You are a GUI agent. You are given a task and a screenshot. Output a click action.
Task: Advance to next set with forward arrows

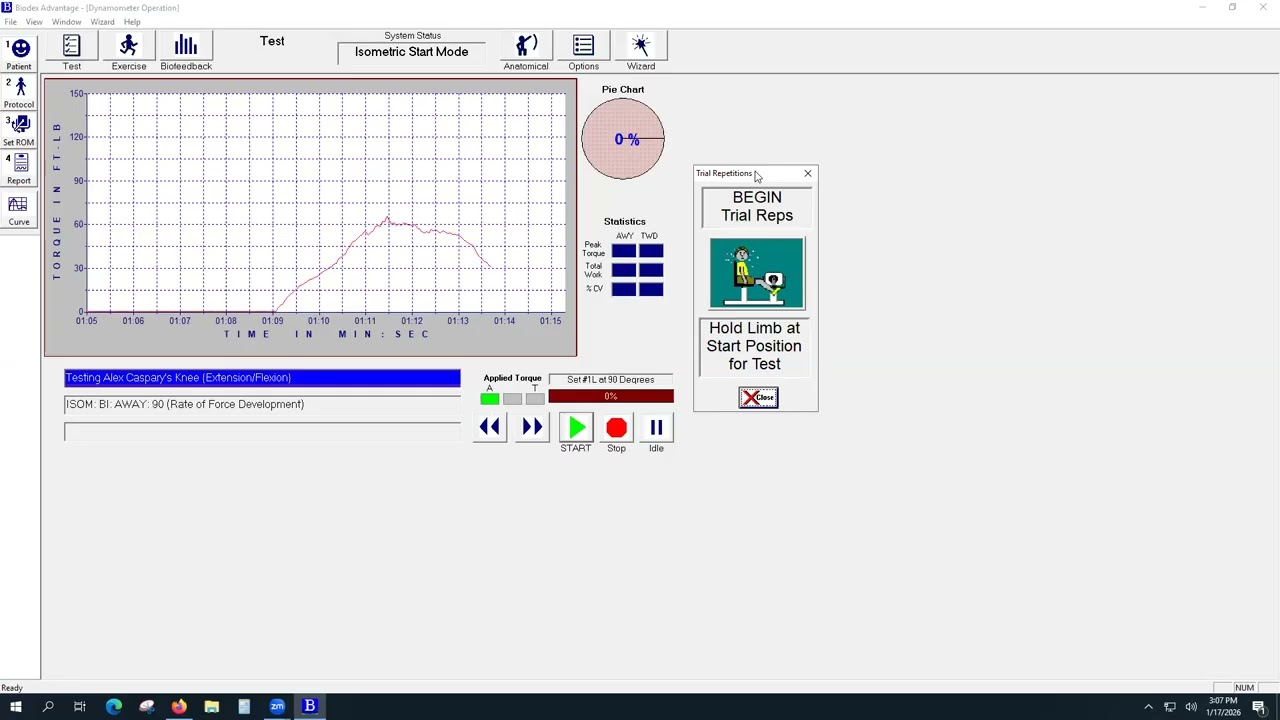pyautogui.click(x=532, y=428)
